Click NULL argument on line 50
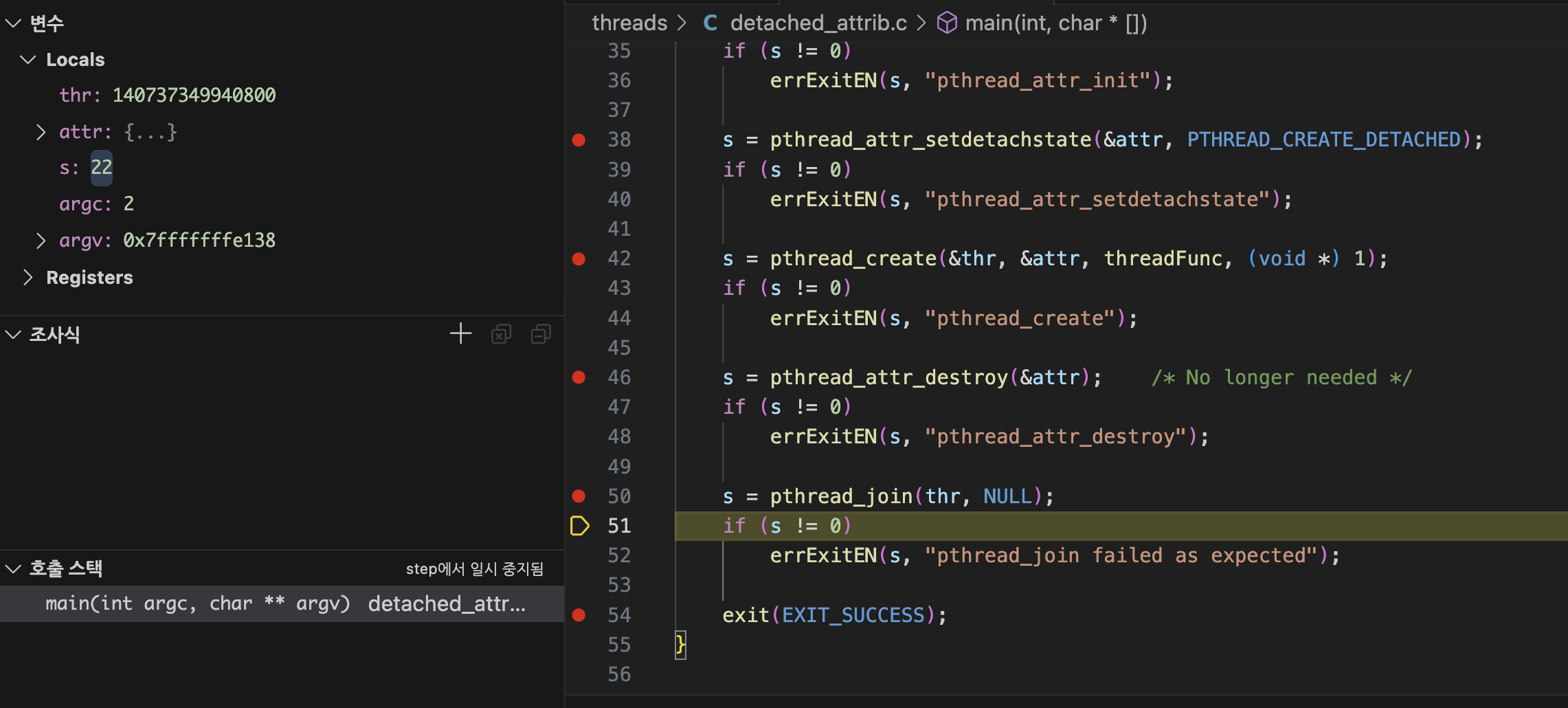 [1007, 496]
